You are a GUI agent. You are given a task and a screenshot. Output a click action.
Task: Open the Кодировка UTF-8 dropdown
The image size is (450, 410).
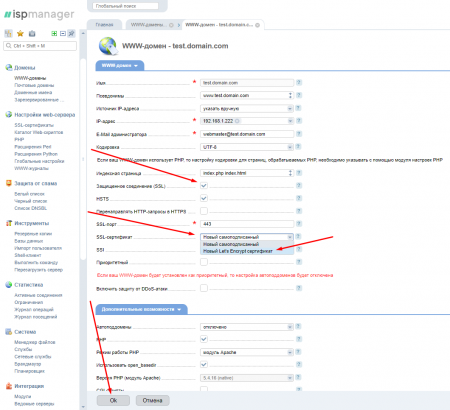247,147
